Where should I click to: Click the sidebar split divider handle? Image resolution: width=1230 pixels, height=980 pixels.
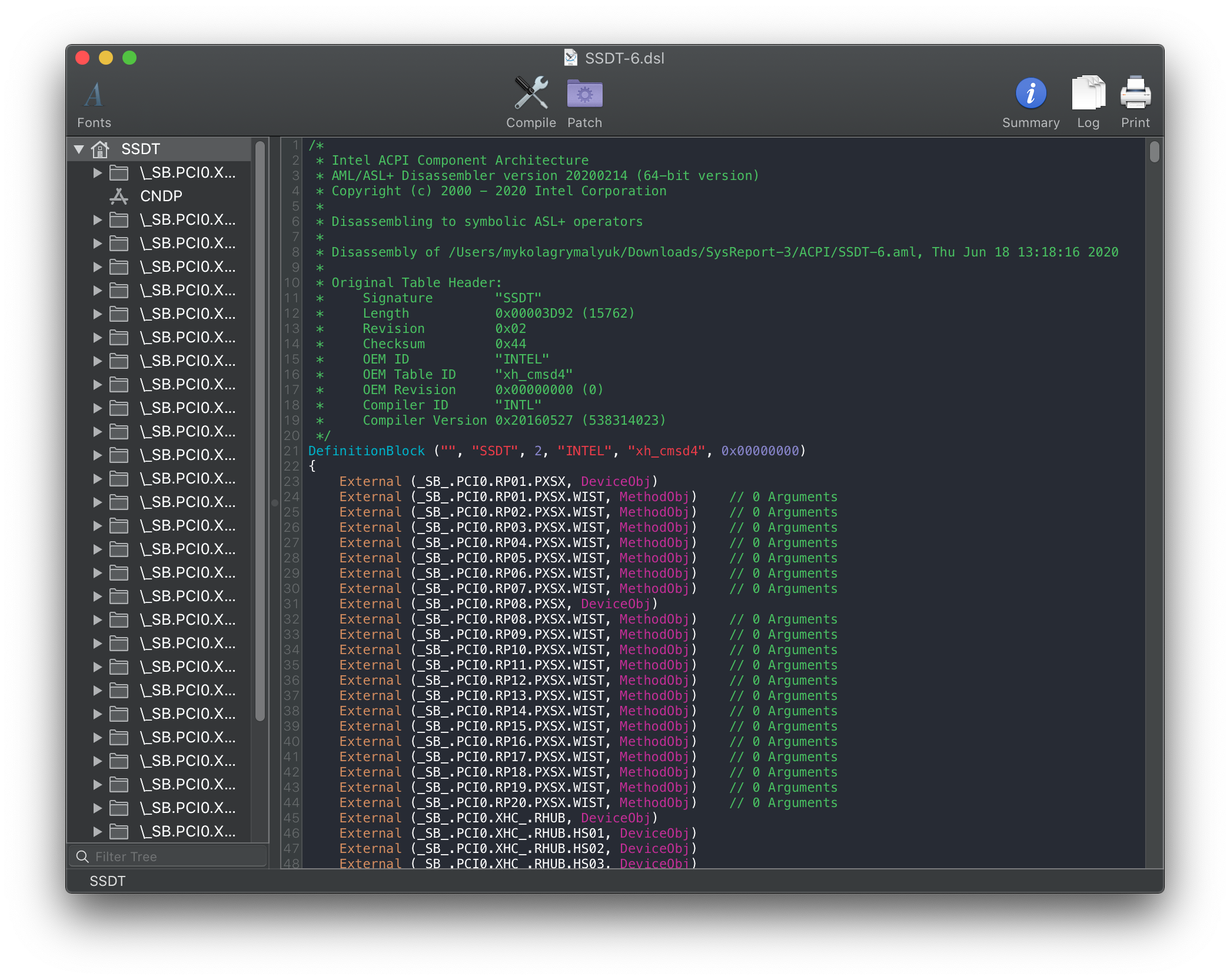(274, 503)
